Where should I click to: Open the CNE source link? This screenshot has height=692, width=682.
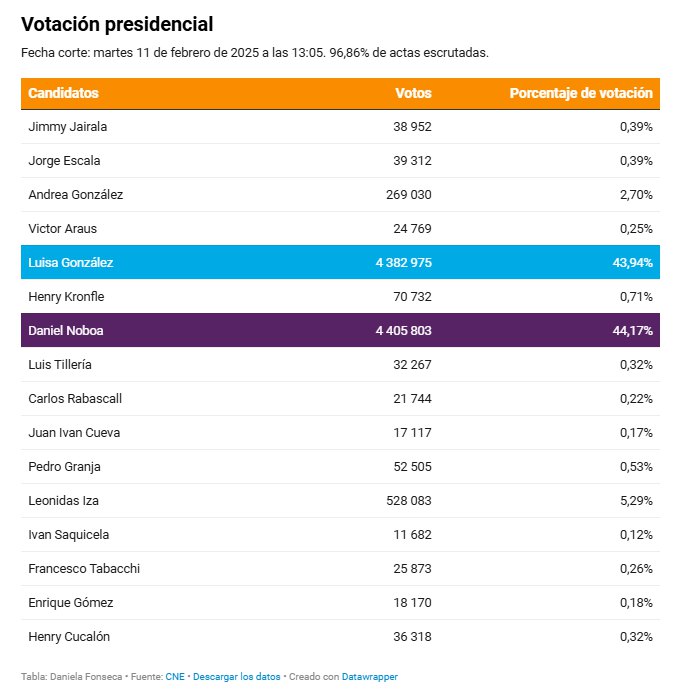tap(175, 677)
